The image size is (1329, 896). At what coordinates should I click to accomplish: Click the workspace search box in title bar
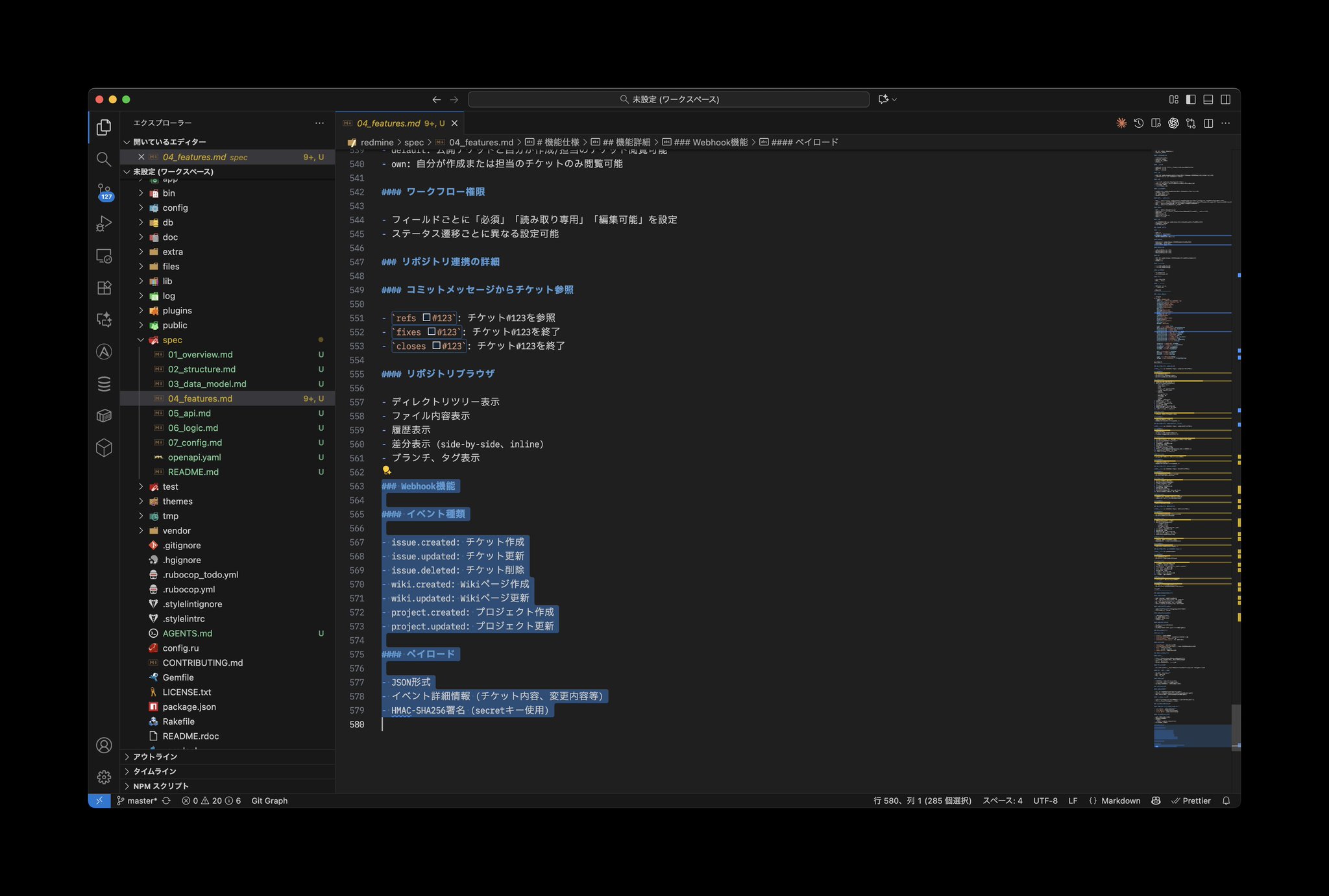pyautogui.click(x=668, y=99)
